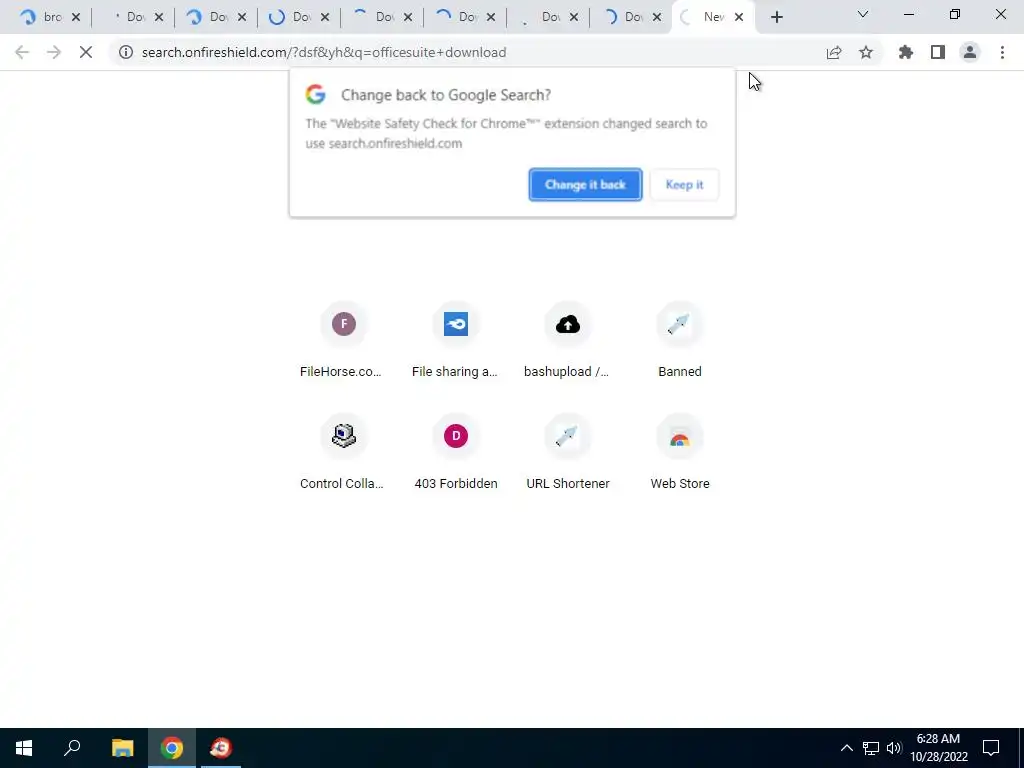
Task: Go back to previous page
Action: [22, 52]
